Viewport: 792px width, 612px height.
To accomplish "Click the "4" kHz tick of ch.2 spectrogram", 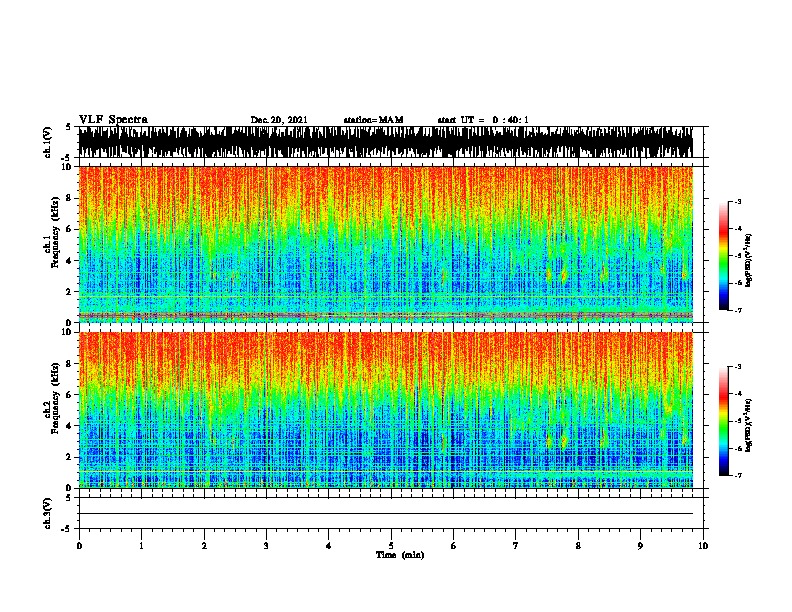I will 69,426.
